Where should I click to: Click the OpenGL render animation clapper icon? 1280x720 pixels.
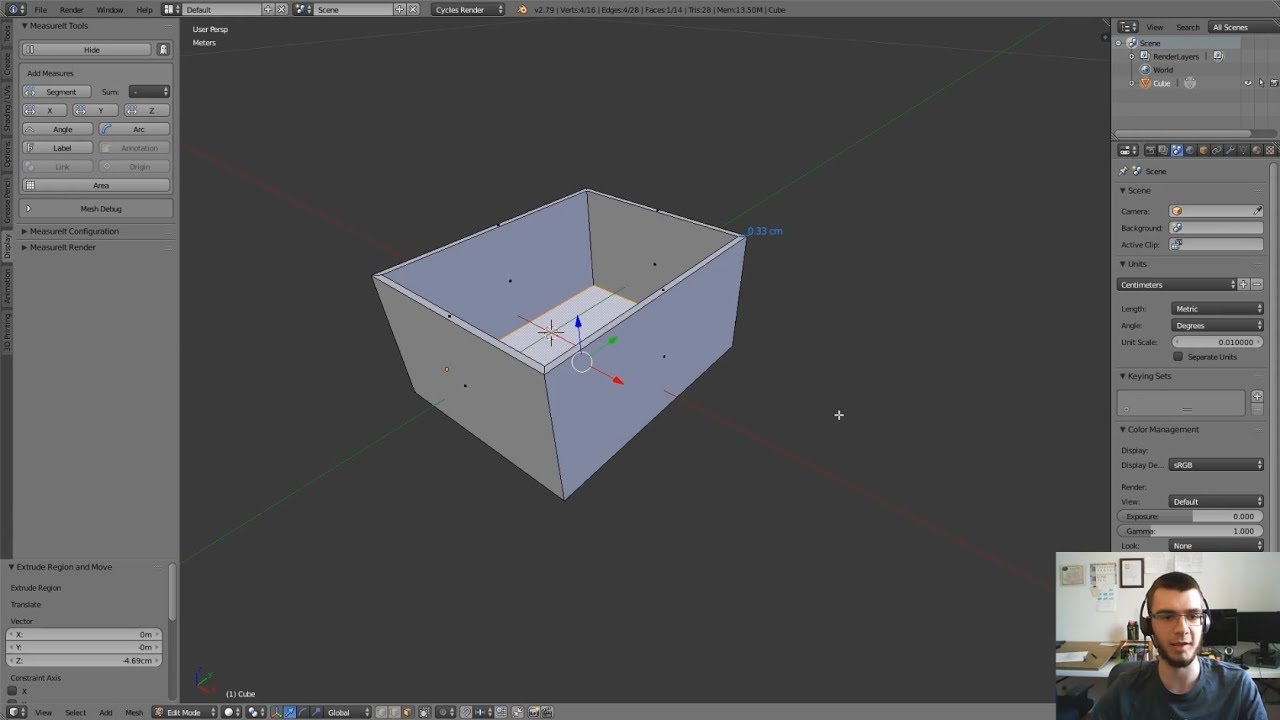click(547, 712)
